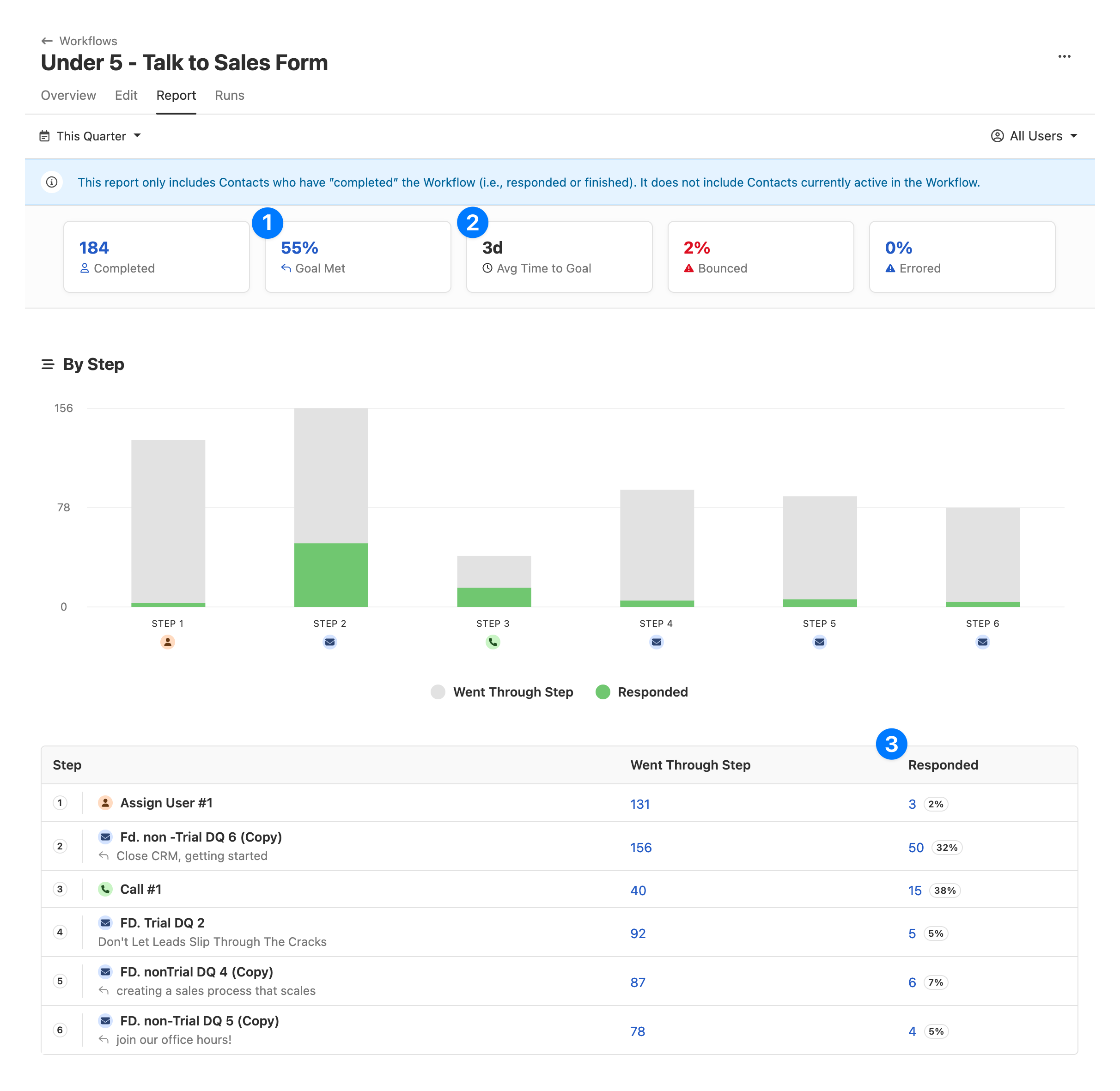Click the email icon for FD. Trial DQ 2
The height and width of the screenshot is (1091, 1120).
click(105, 922)
